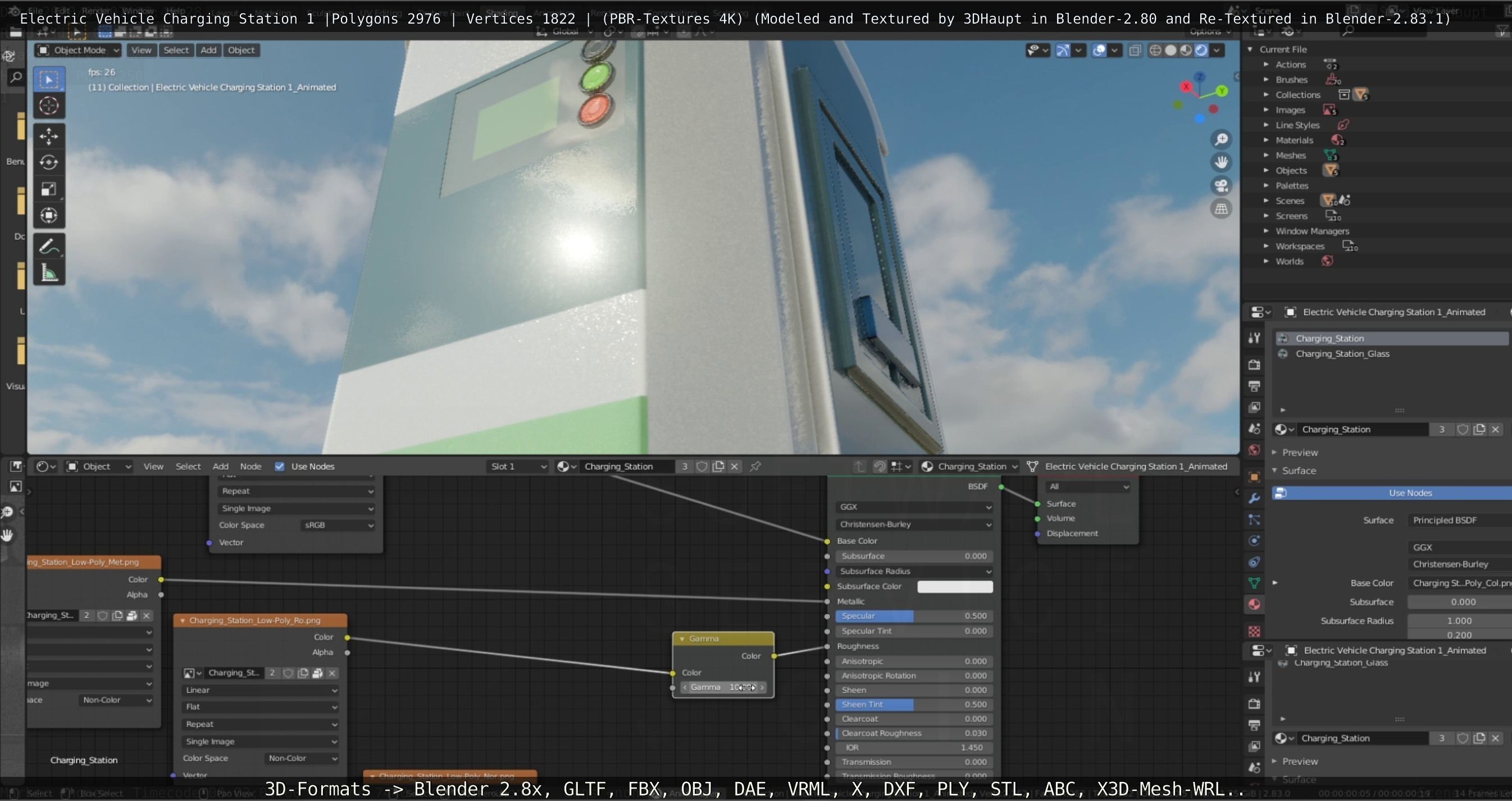Open the Object Mode dropdown
Screen dimensions: 1512x801
pos(78,51)
